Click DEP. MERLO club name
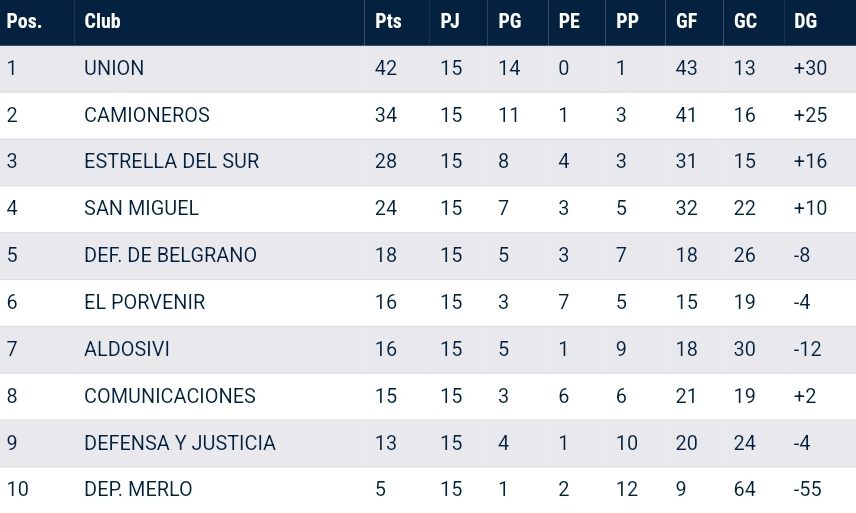The image size is (856, 513). click(x=138, y=489)
